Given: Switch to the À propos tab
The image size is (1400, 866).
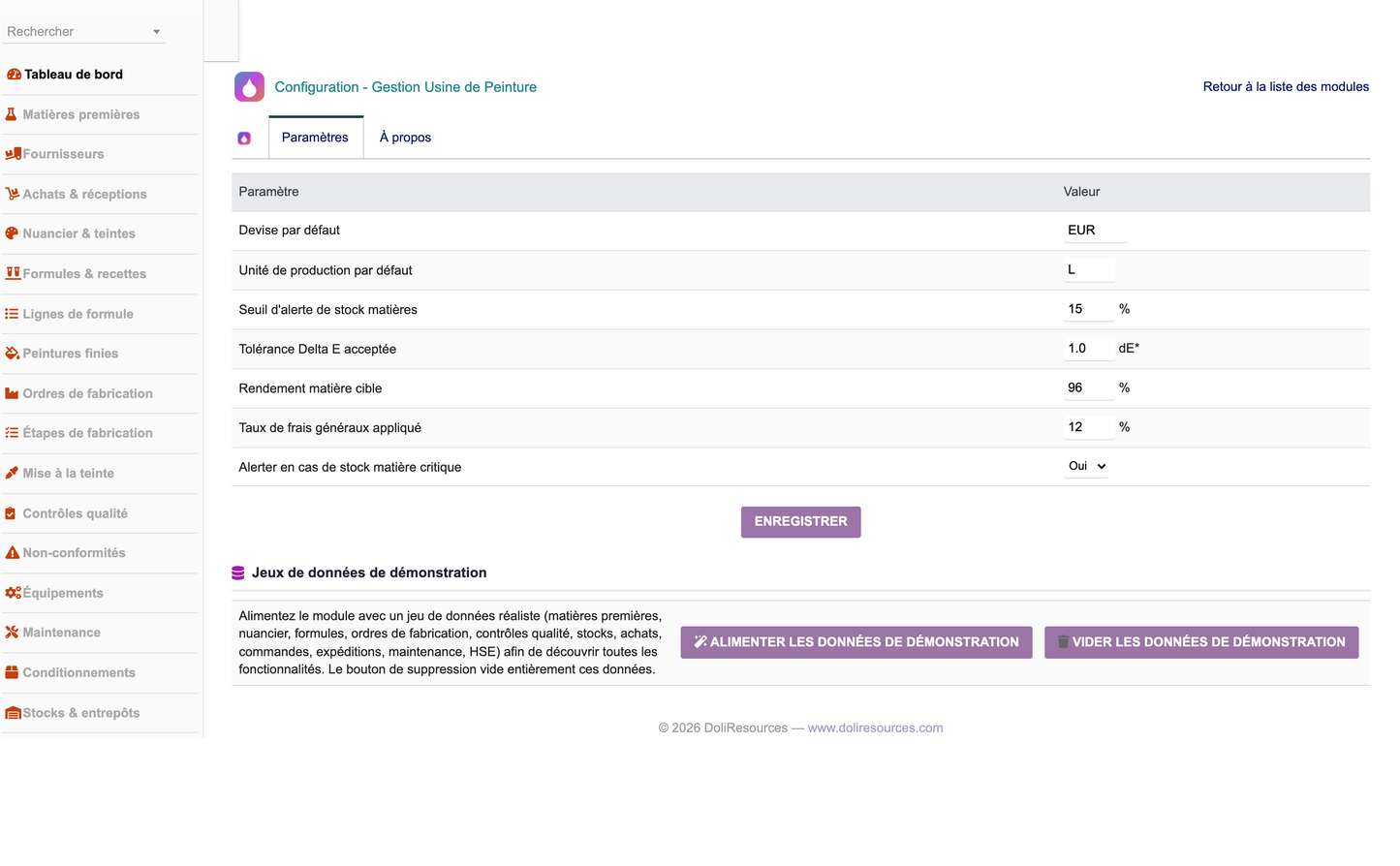Looking at the screenshot, I should (x=405, y=138).
